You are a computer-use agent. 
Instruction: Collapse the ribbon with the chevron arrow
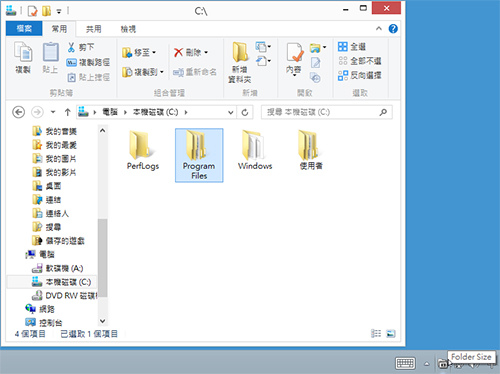379,29
